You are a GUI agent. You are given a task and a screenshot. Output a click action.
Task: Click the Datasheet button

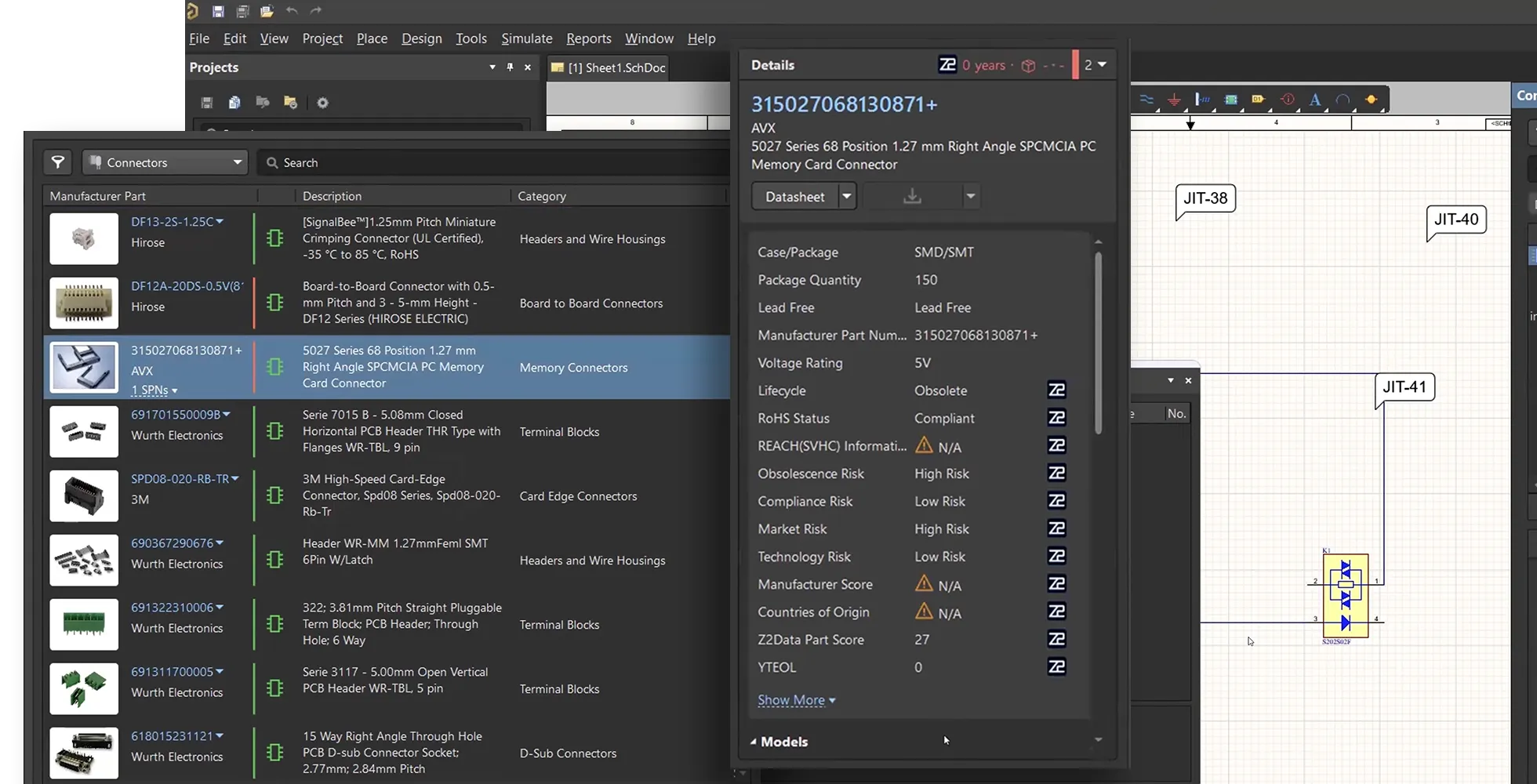pyautogui.click(x=794, y=196)
